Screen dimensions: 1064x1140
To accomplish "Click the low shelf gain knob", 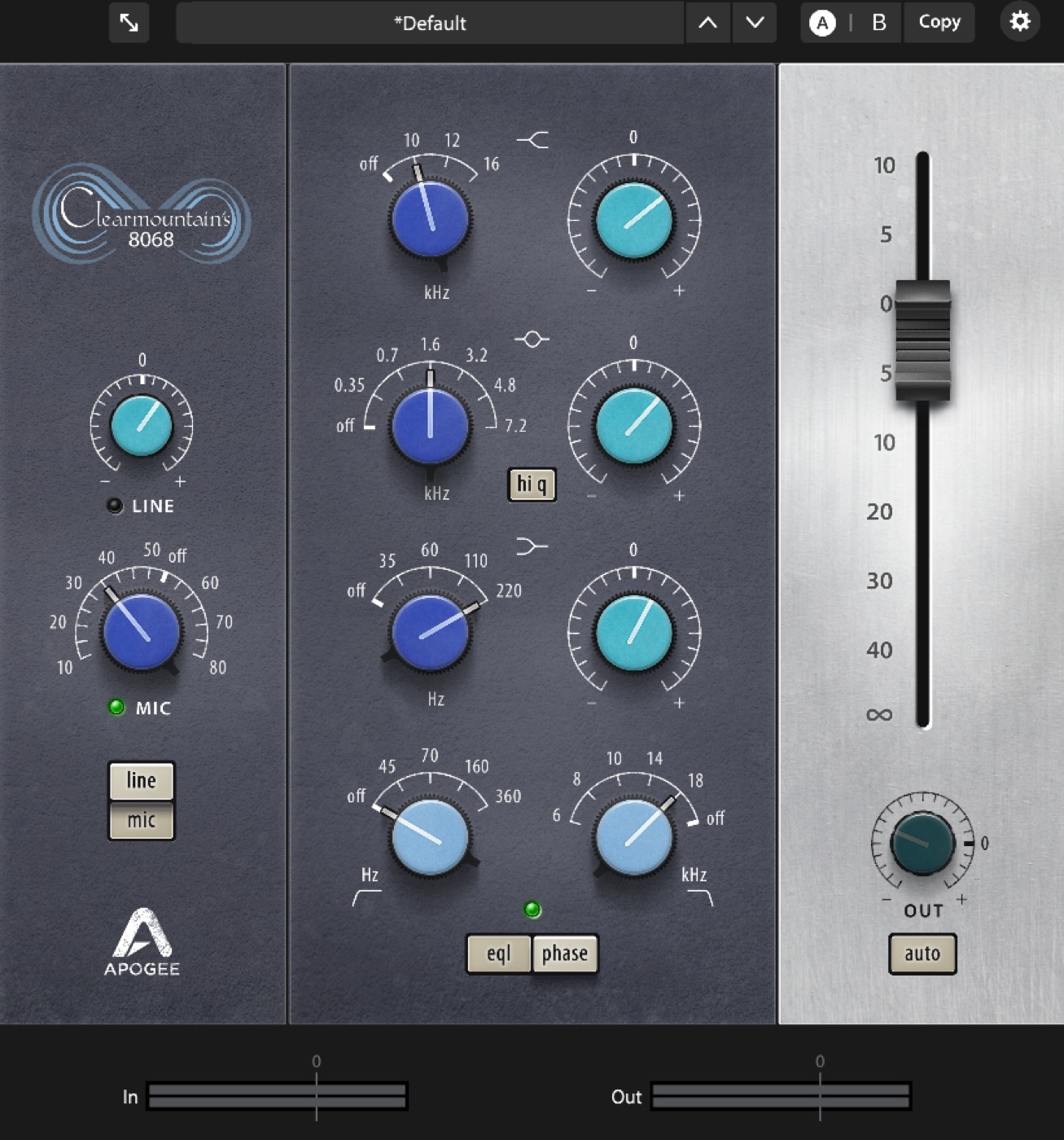I will [634, 633].
